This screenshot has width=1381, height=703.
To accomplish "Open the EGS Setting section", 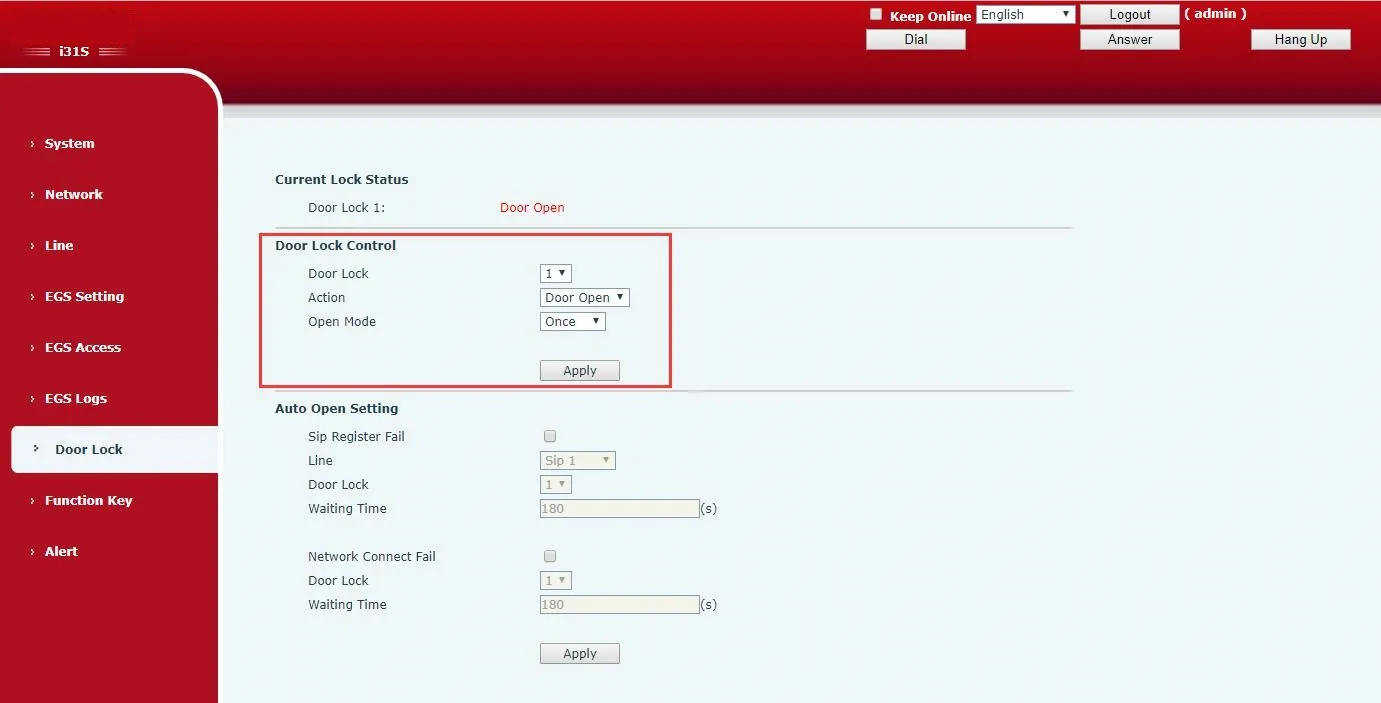I will 84,296.
